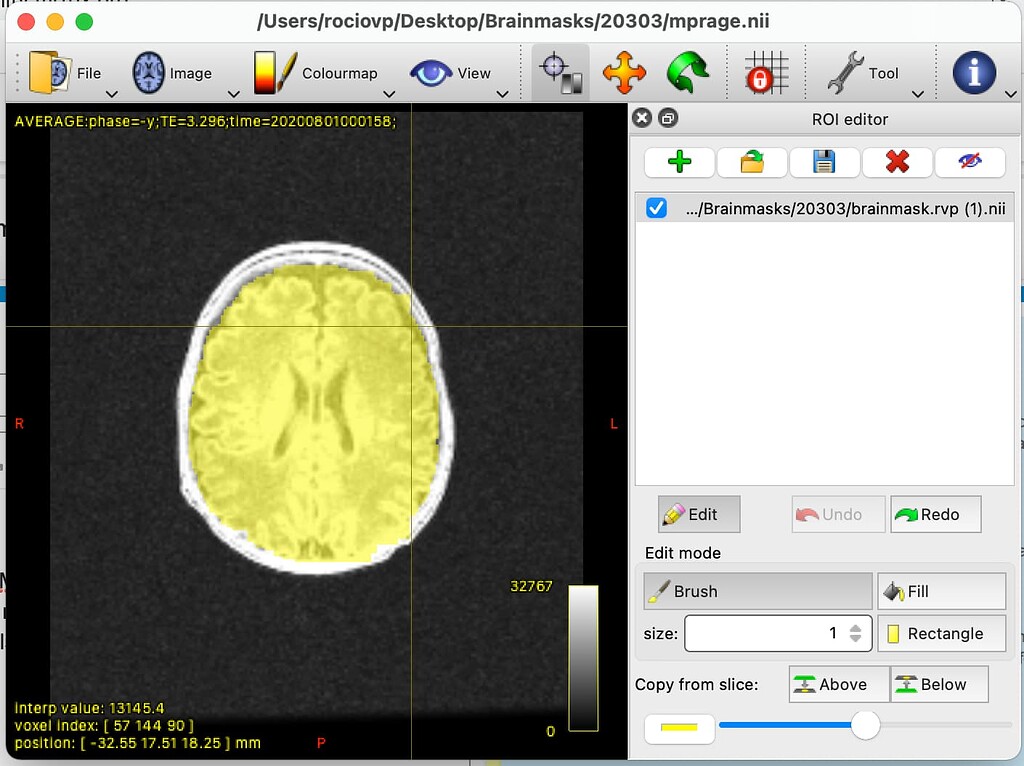This screenshot has width=1024, height=766.
Task: Click the voxel index readout text
Action: pos(104,726)
